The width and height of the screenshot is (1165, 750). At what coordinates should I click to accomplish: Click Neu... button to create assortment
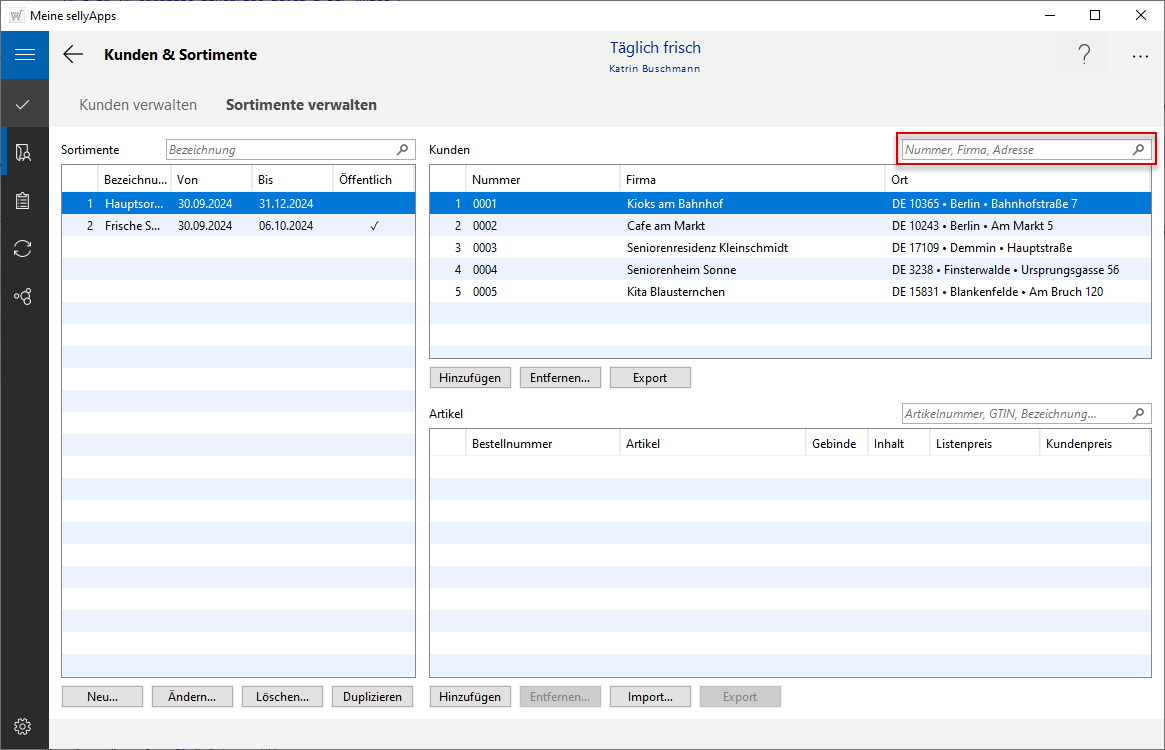(102, 697)
